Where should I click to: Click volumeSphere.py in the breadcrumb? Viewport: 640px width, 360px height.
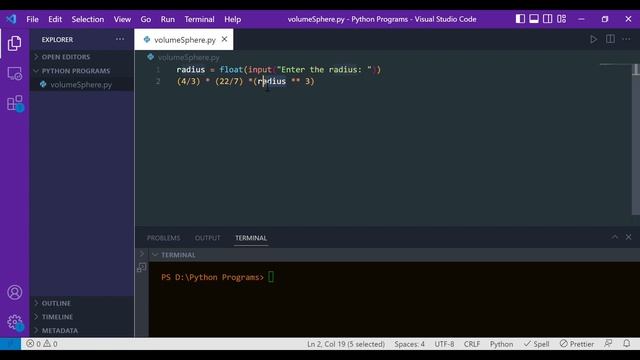coord(188,58)
